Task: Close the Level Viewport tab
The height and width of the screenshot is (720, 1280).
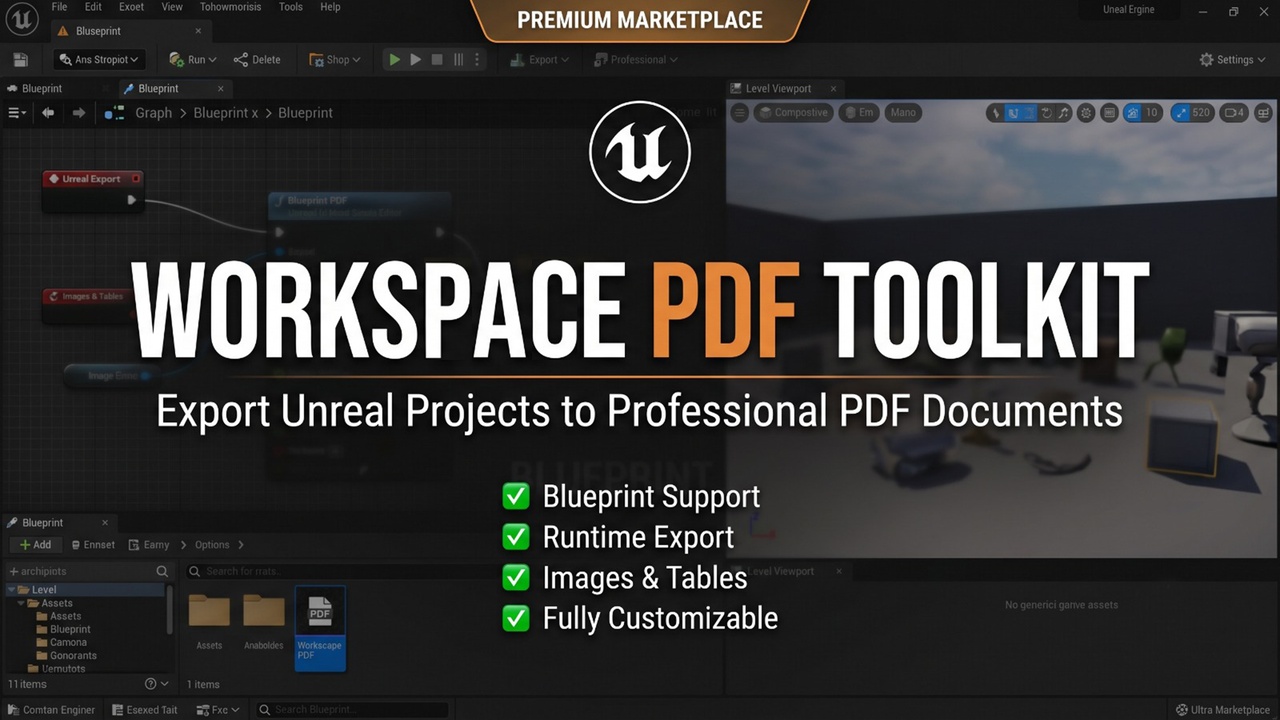Action: coord(833,89)
